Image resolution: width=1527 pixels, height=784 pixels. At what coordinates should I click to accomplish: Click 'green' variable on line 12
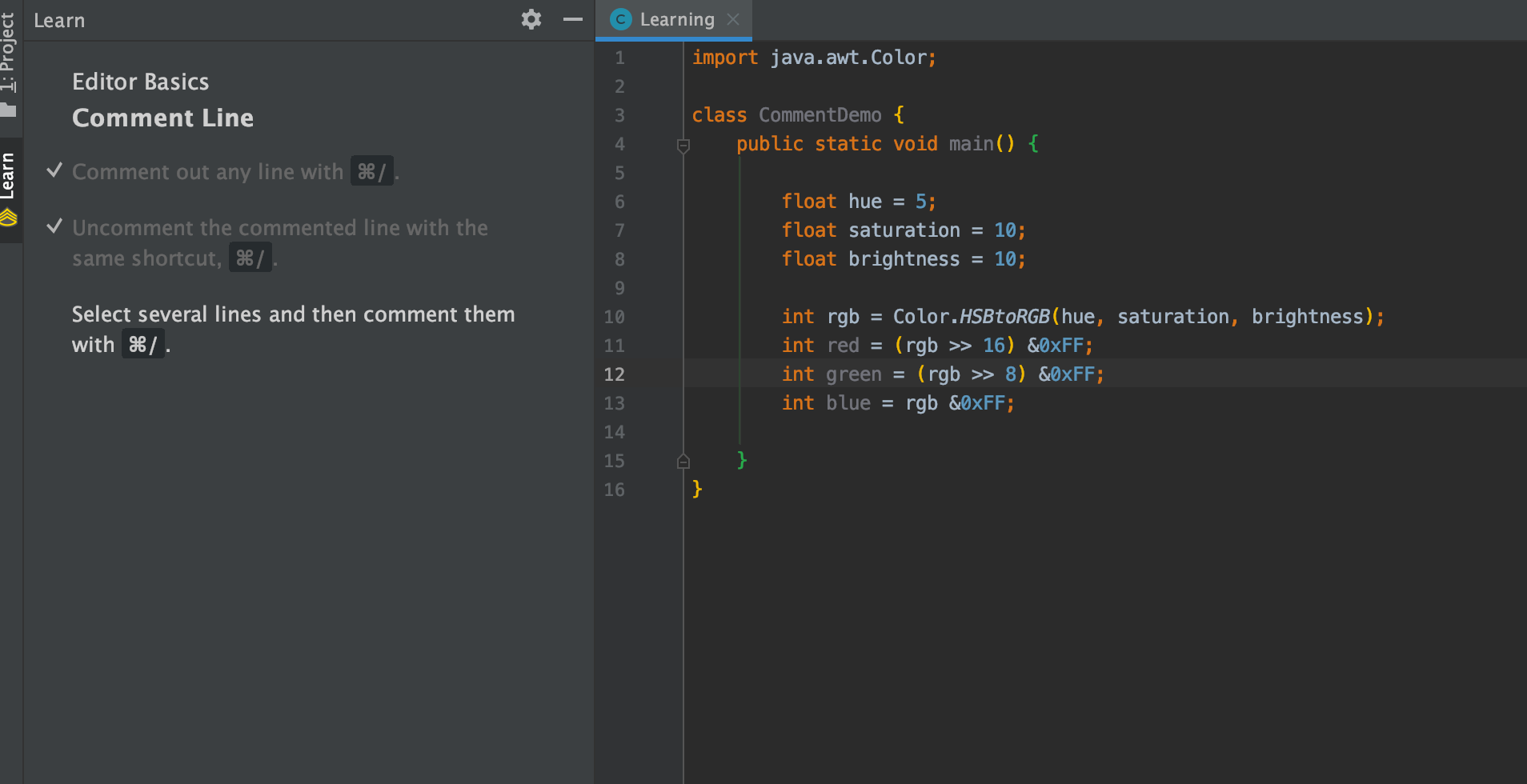(x=854, y=374)
